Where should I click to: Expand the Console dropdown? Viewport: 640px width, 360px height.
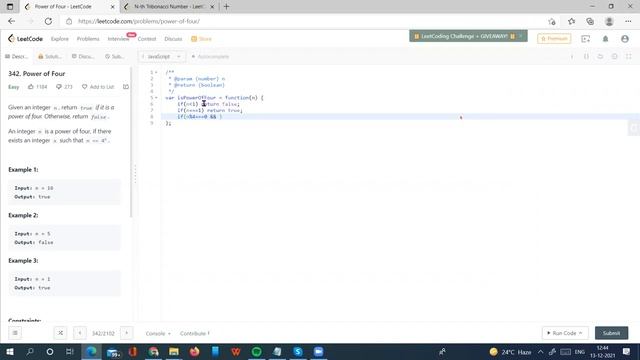(x=158, y=333)
